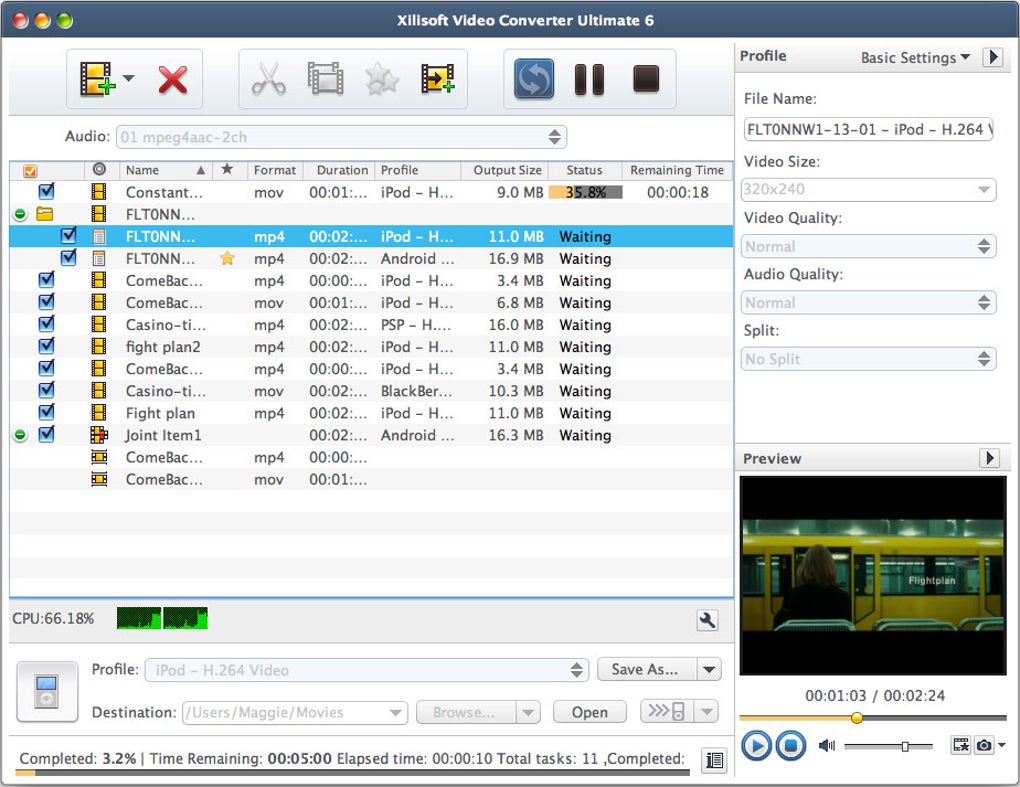Expand the Preview panel arrow

click(990, 458)
